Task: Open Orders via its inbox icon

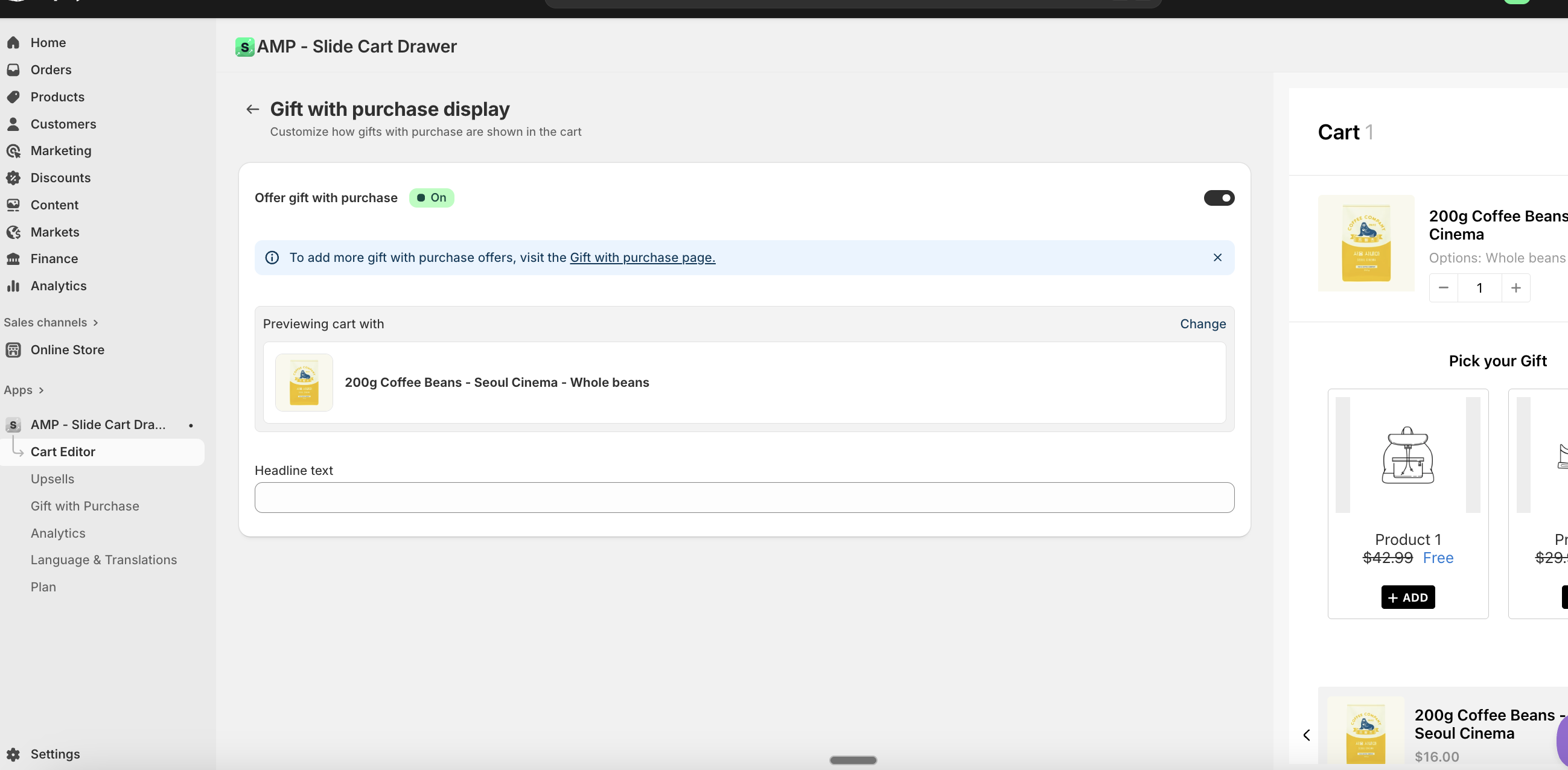Action: [13, 70]
